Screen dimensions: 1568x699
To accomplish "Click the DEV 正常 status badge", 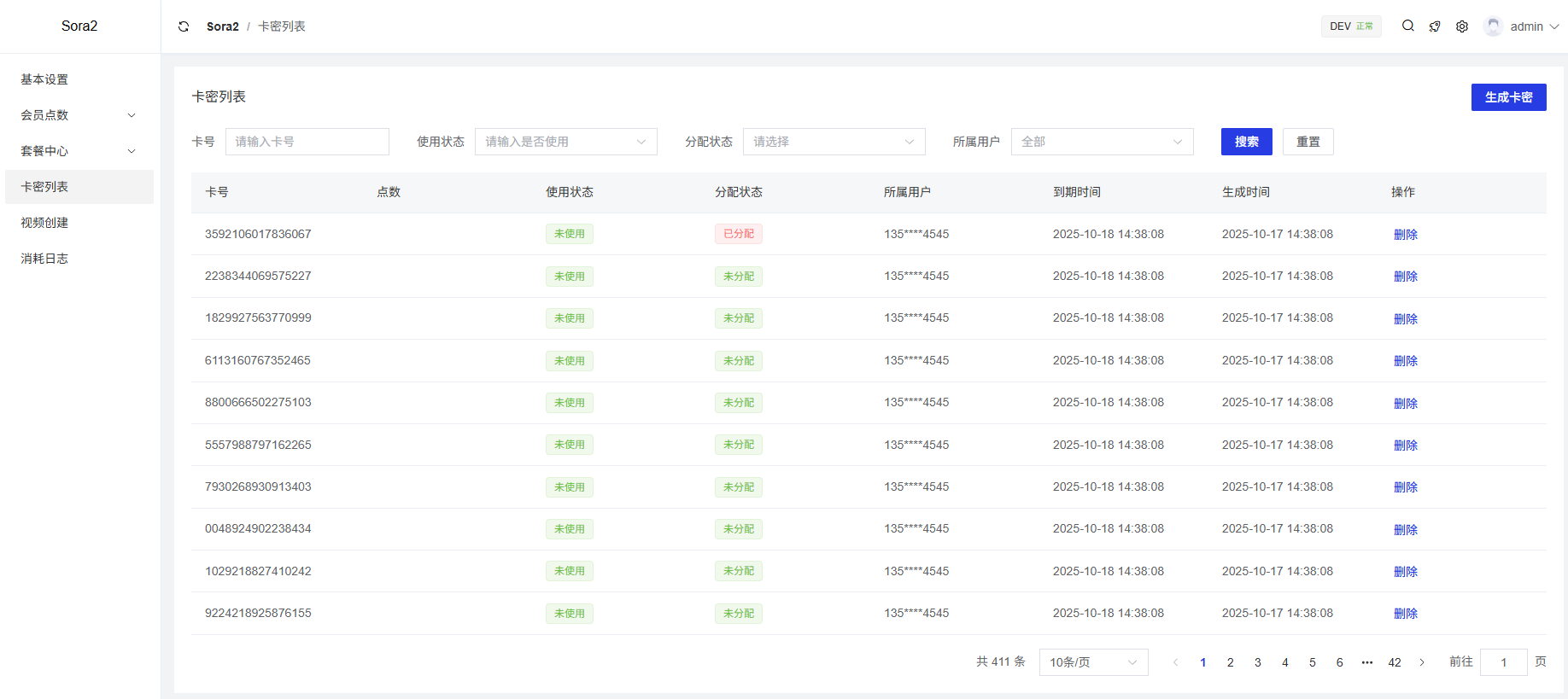I will [1350, 26].
